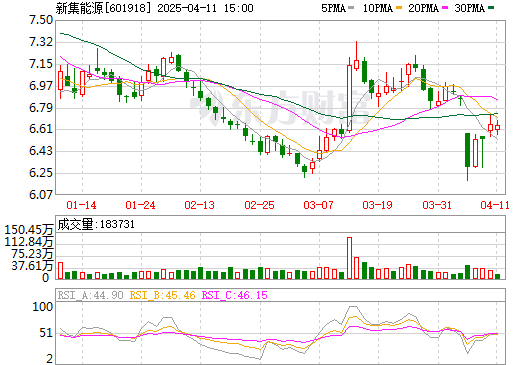This screenshot has width=520, height=365.
Task: Click the 03-19 date label
Action: [378, 205]
